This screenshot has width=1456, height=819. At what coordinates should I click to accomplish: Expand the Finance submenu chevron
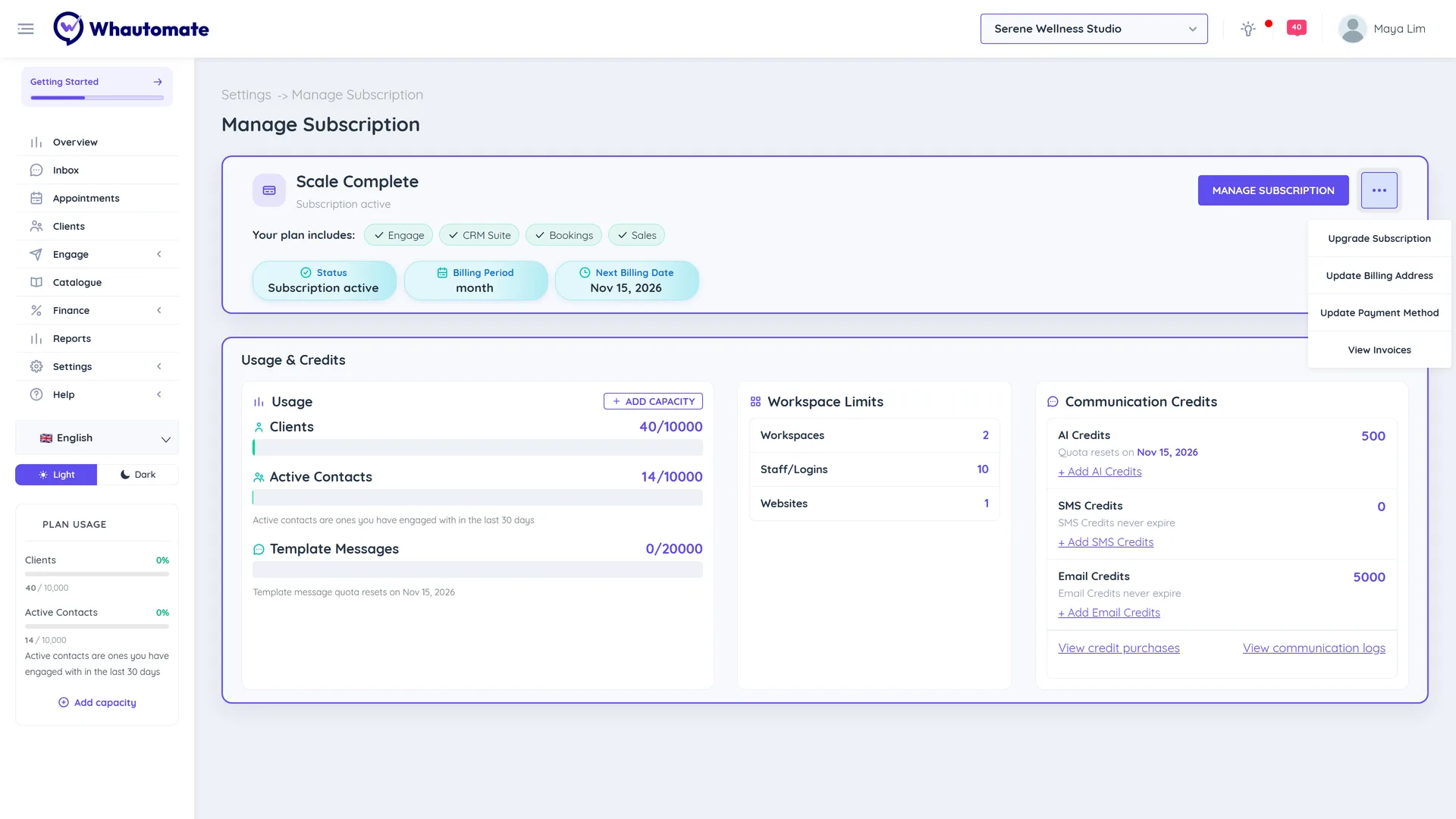tap(159, 311)
